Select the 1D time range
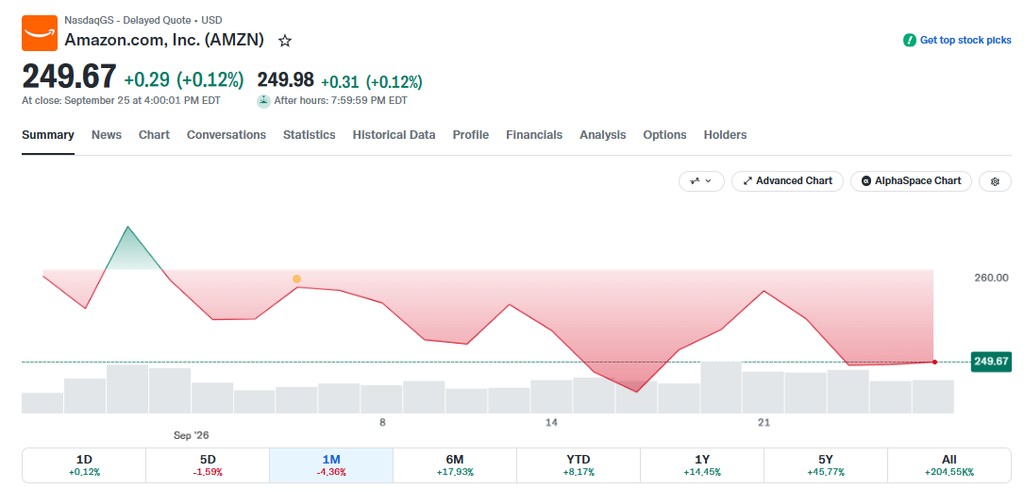This screenshot has width=1024, height=491. tap(84, 465)
